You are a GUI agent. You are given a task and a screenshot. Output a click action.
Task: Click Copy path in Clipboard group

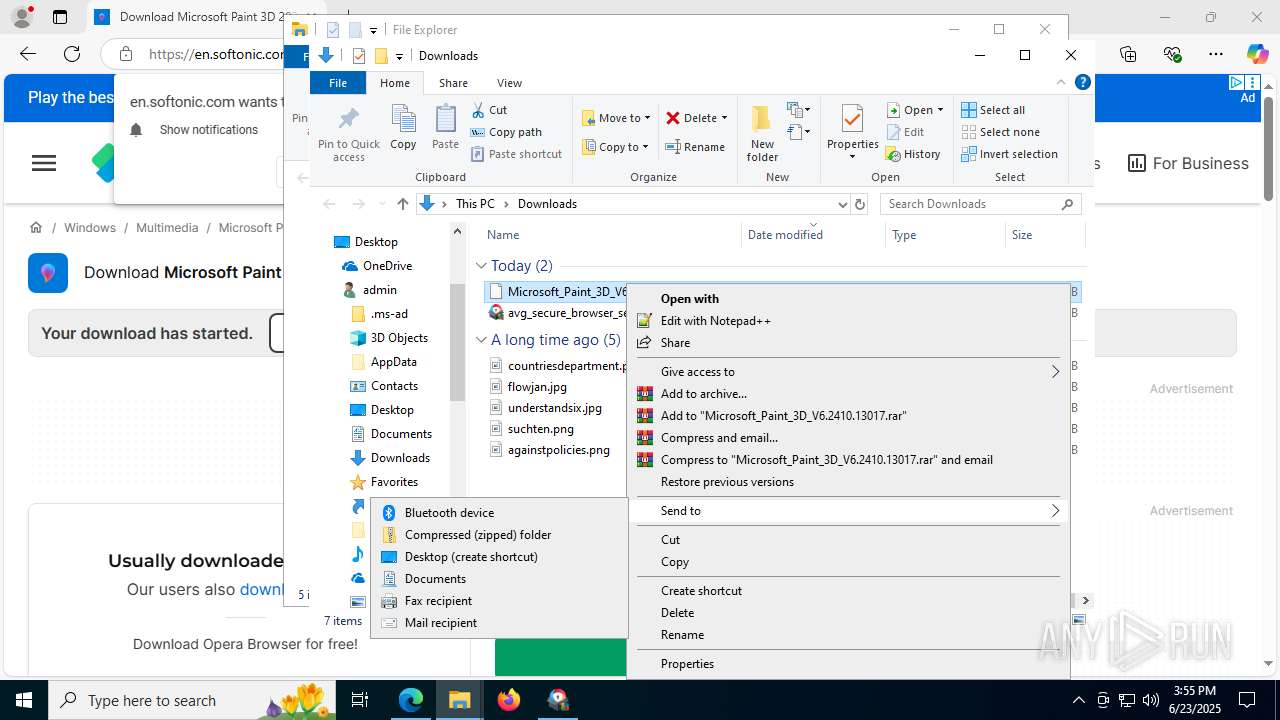pos(506,132)
